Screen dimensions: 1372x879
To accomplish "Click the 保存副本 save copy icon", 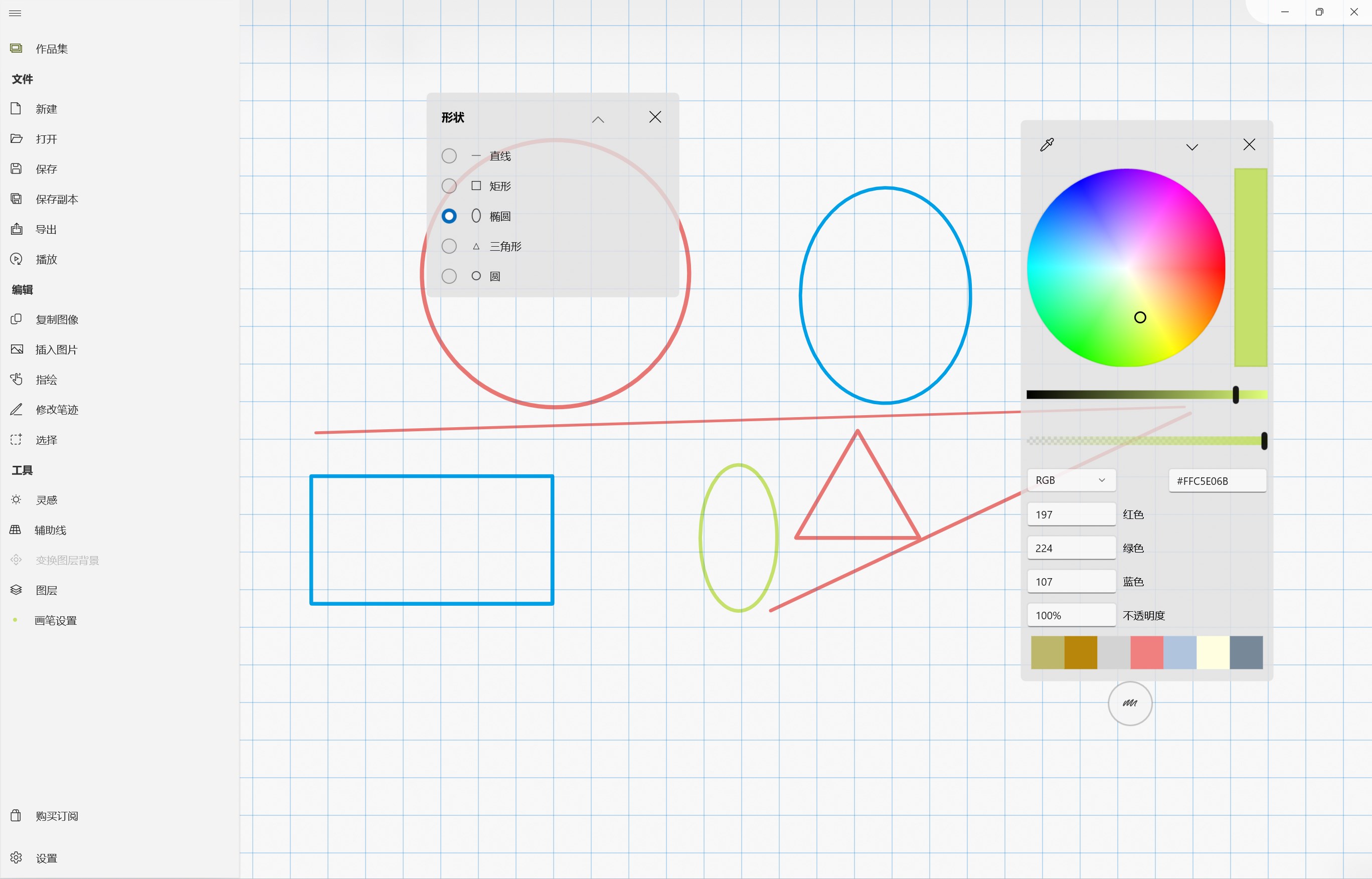I will coord(16,199).
